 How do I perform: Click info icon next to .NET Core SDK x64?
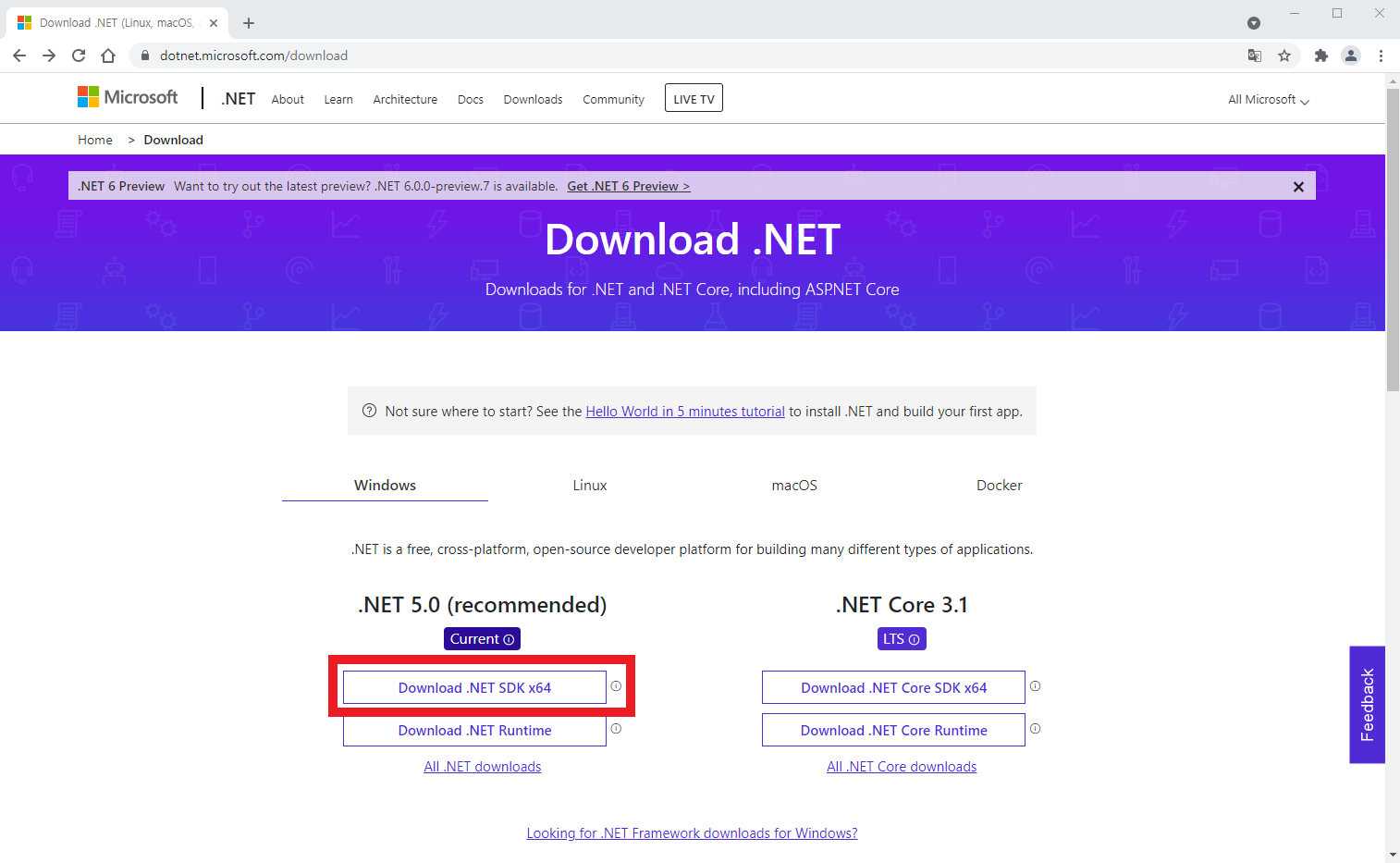[x=1036, y=686]
